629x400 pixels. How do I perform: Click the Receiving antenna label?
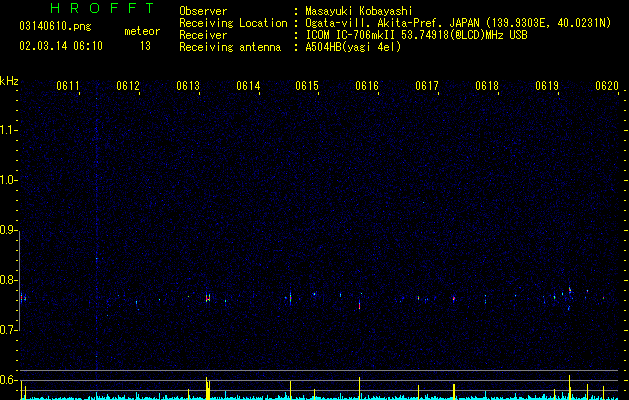[x=230, y=47]
